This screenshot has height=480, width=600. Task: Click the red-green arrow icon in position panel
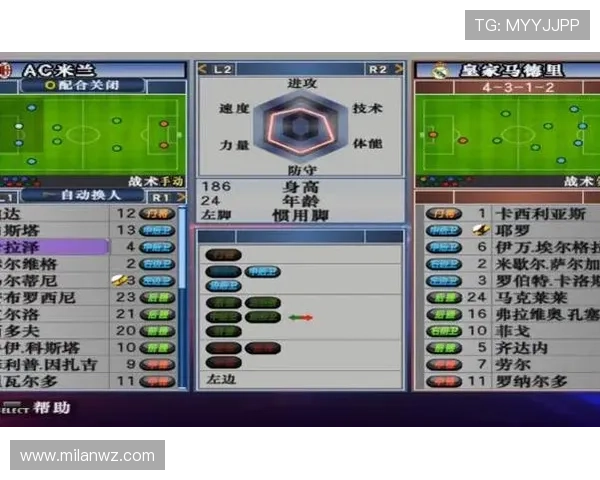tap(301, 317)
